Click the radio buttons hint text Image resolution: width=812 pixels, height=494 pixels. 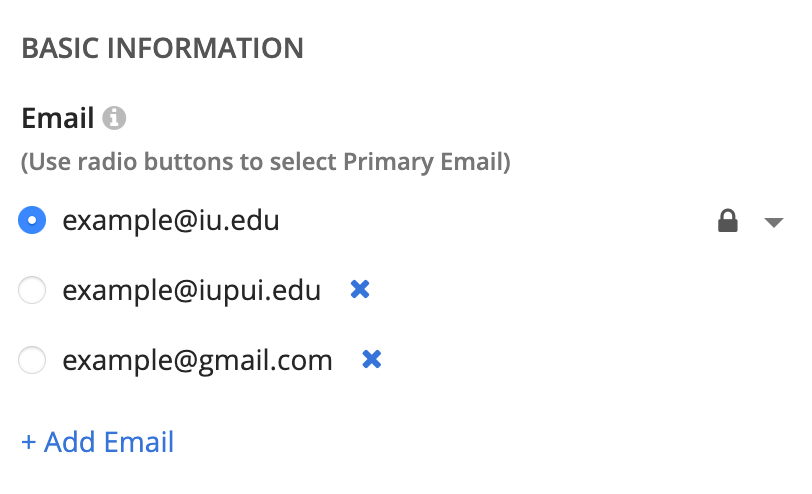pyautogui.click(x=266, y=162)
